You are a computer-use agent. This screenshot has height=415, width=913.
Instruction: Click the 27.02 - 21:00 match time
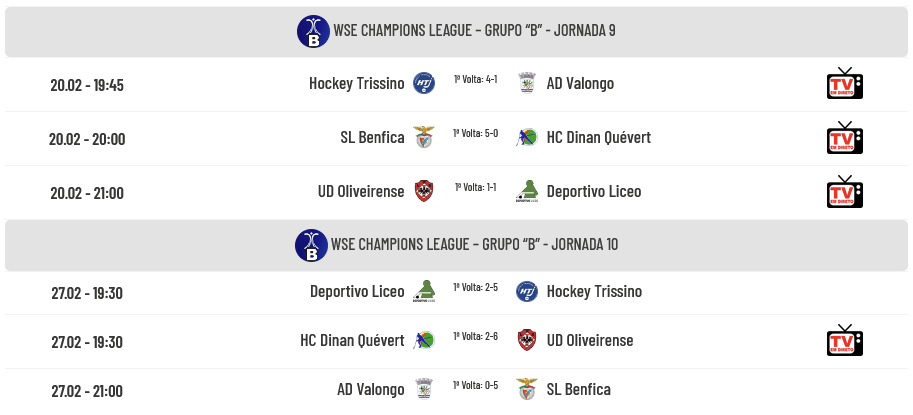click(x=87, y=391)
